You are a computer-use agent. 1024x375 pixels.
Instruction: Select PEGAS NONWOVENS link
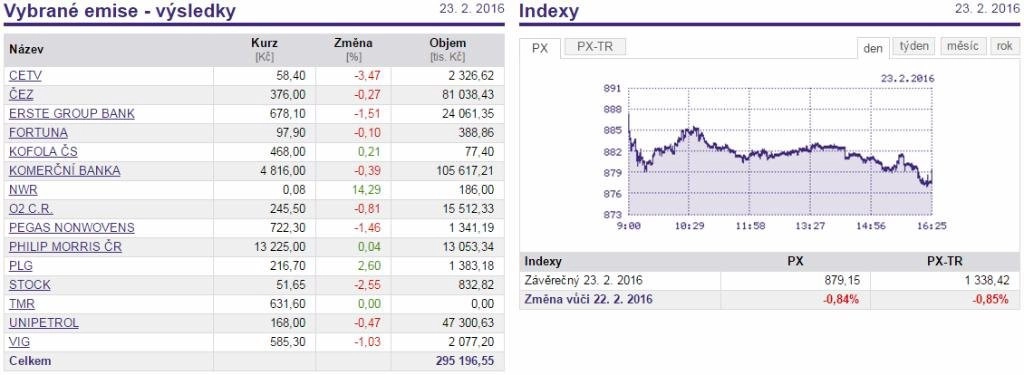click(x=72, y=228)
